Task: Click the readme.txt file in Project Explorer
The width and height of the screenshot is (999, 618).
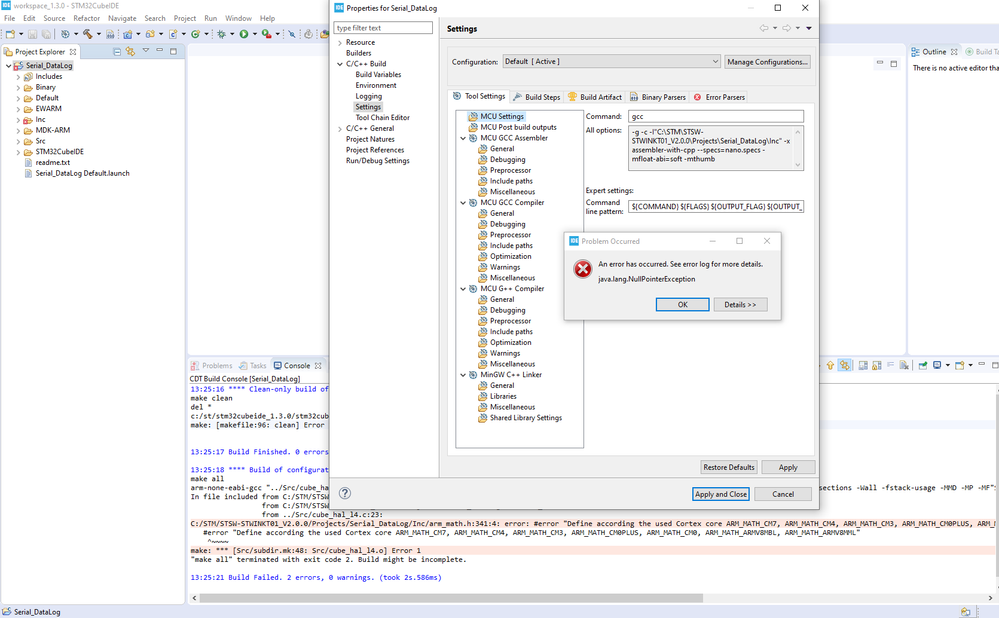Action: (x=53, y=162)
